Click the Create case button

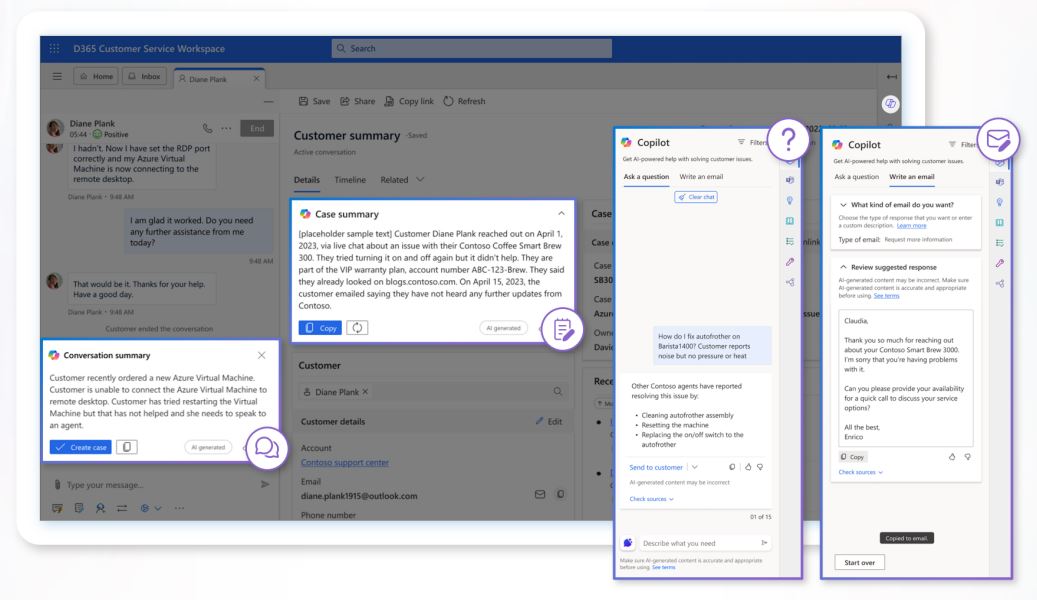click(x=81, y=447)
